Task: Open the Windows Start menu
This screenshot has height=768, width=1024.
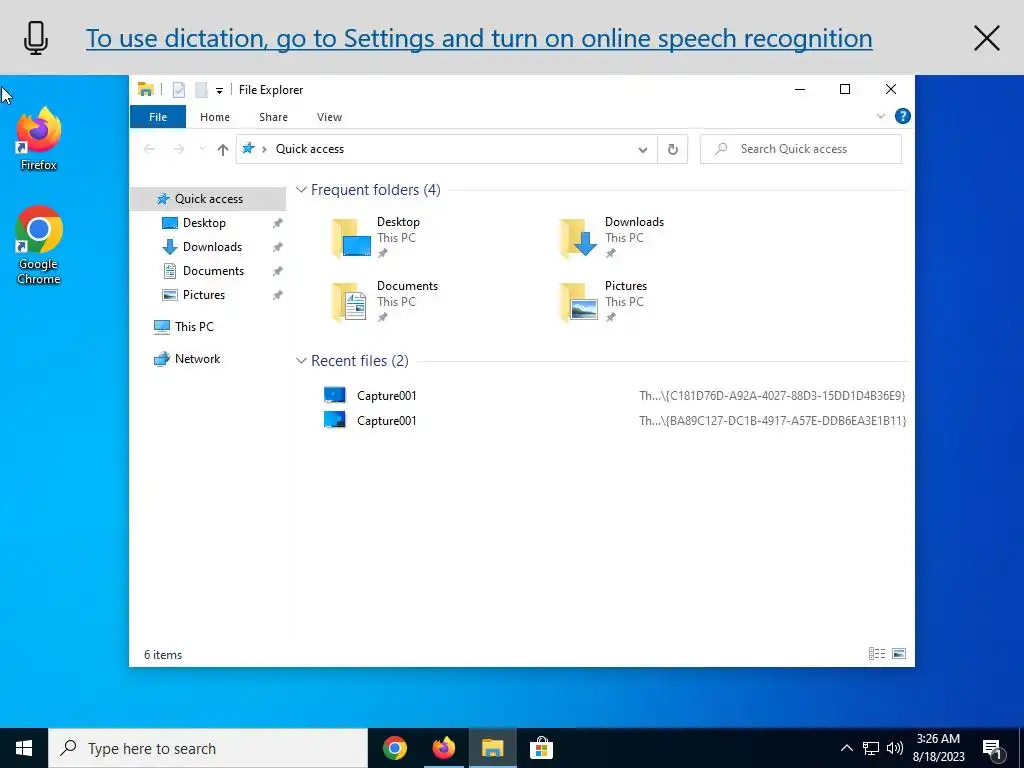Action: tap(24, 748)
